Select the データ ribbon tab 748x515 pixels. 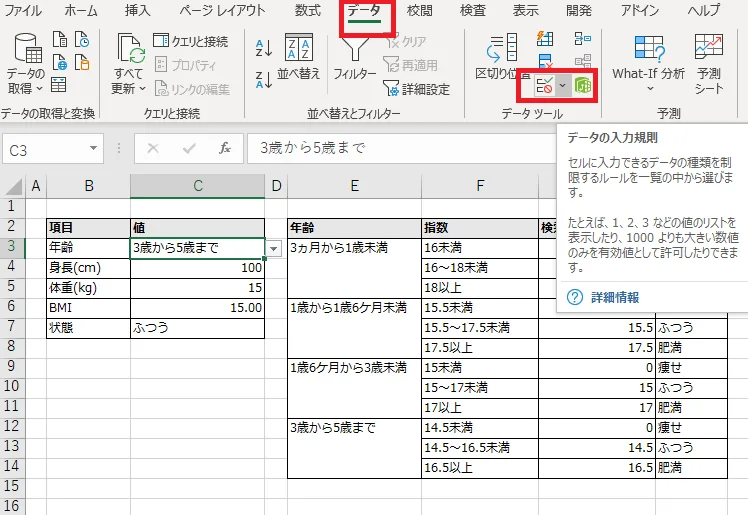click(x=364, y=10)
